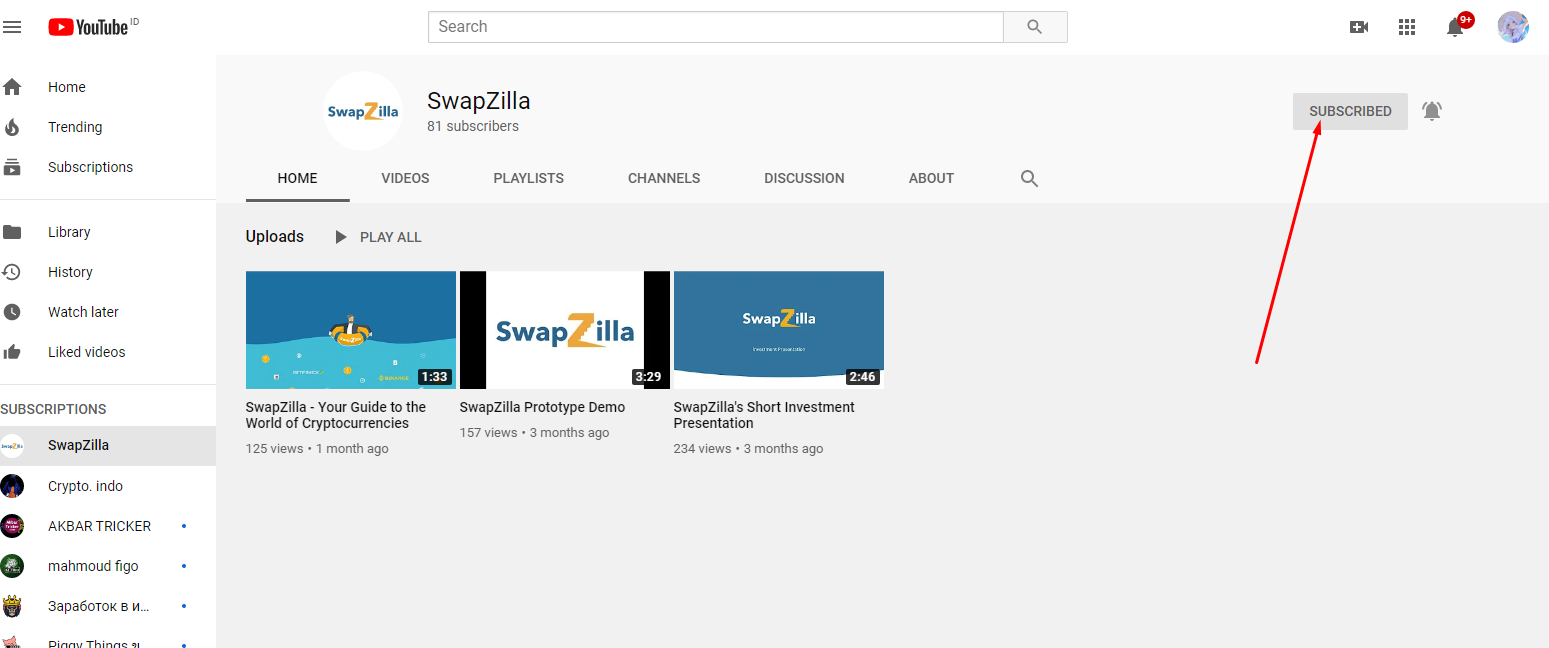This screenshot has height=648, width=1549.
Task: Switch to the DISCUSSION tab
Action: pos(804,178)
